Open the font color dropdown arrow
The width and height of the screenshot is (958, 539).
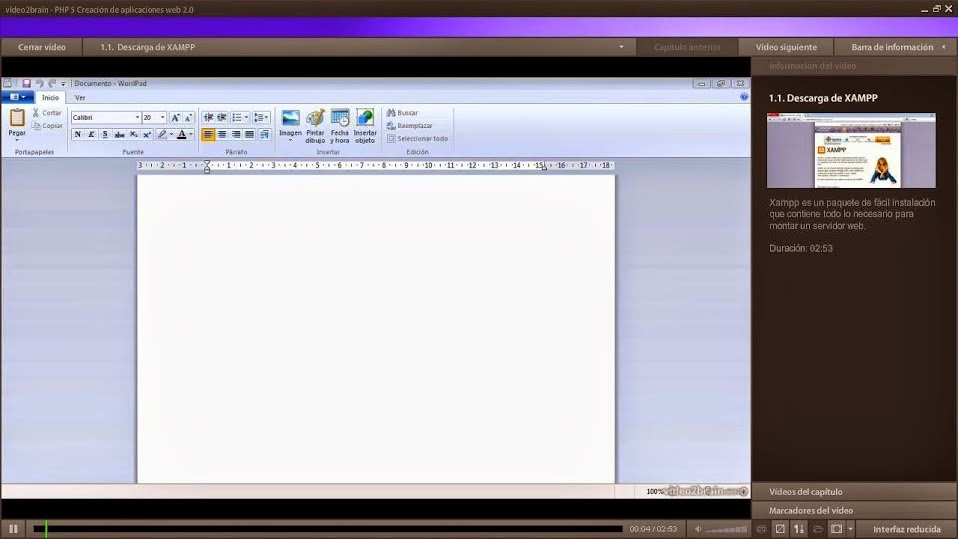pyautogui.click(x=191, y=134)
